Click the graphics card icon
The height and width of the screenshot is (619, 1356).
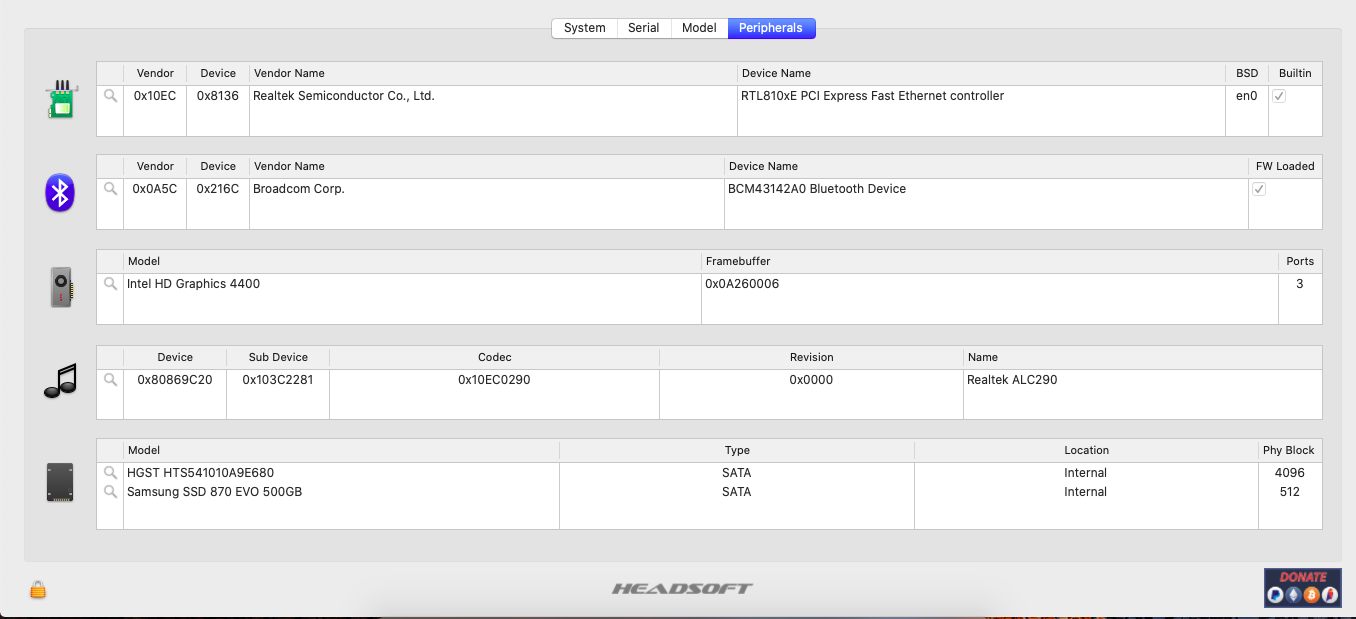(61, 288)
